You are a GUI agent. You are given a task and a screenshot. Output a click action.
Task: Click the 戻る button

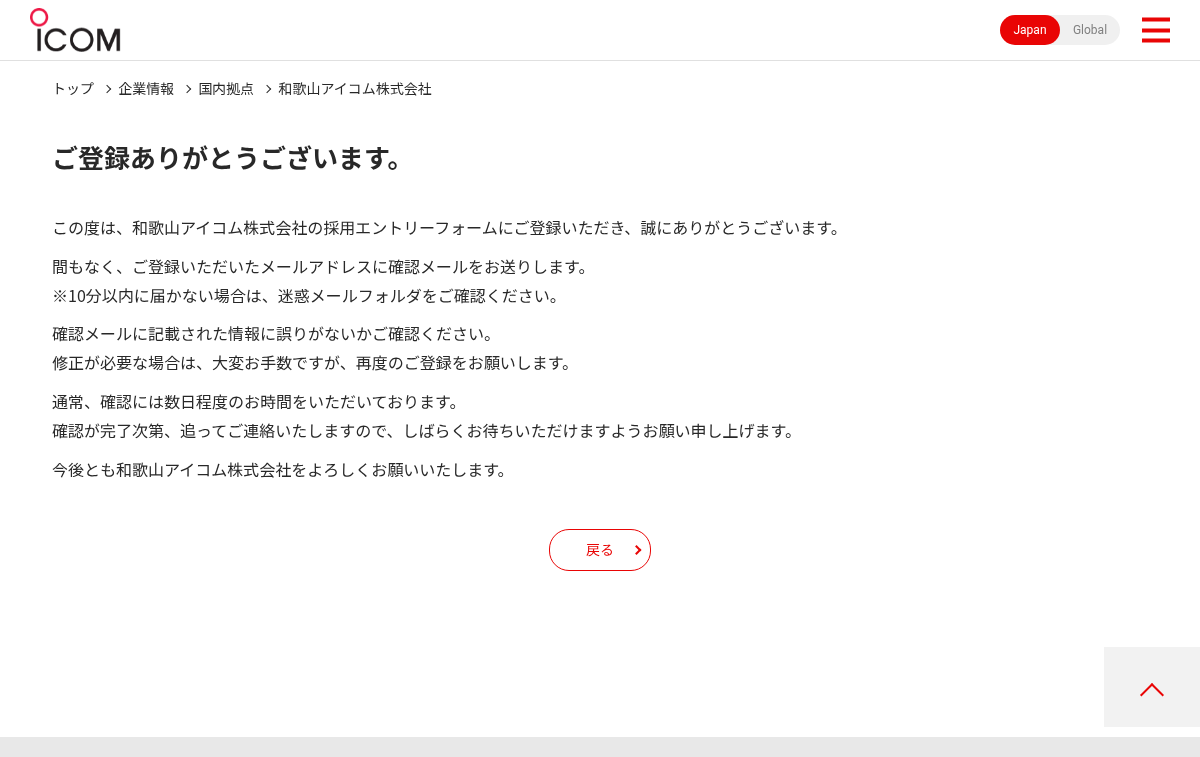pos(600,550)
